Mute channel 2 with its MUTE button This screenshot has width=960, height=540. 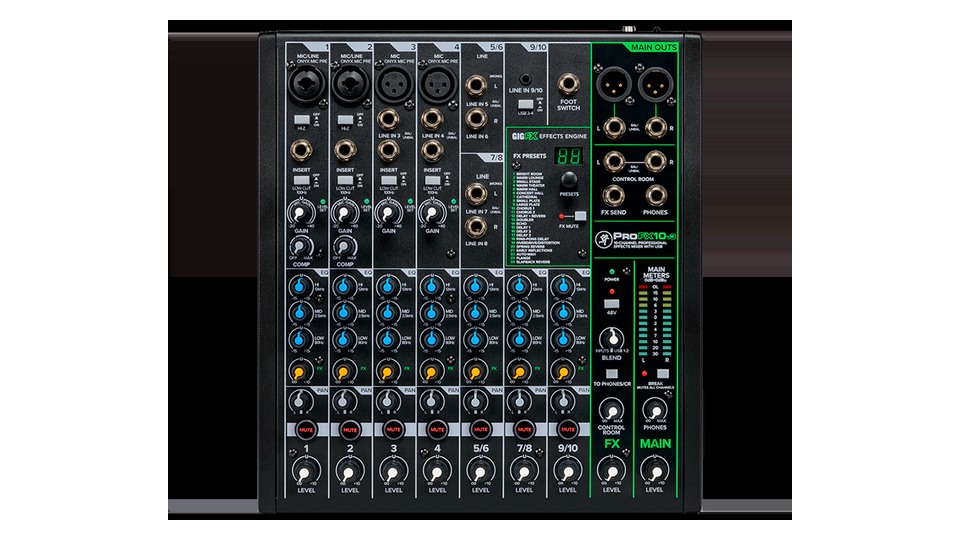coord(350,430)
